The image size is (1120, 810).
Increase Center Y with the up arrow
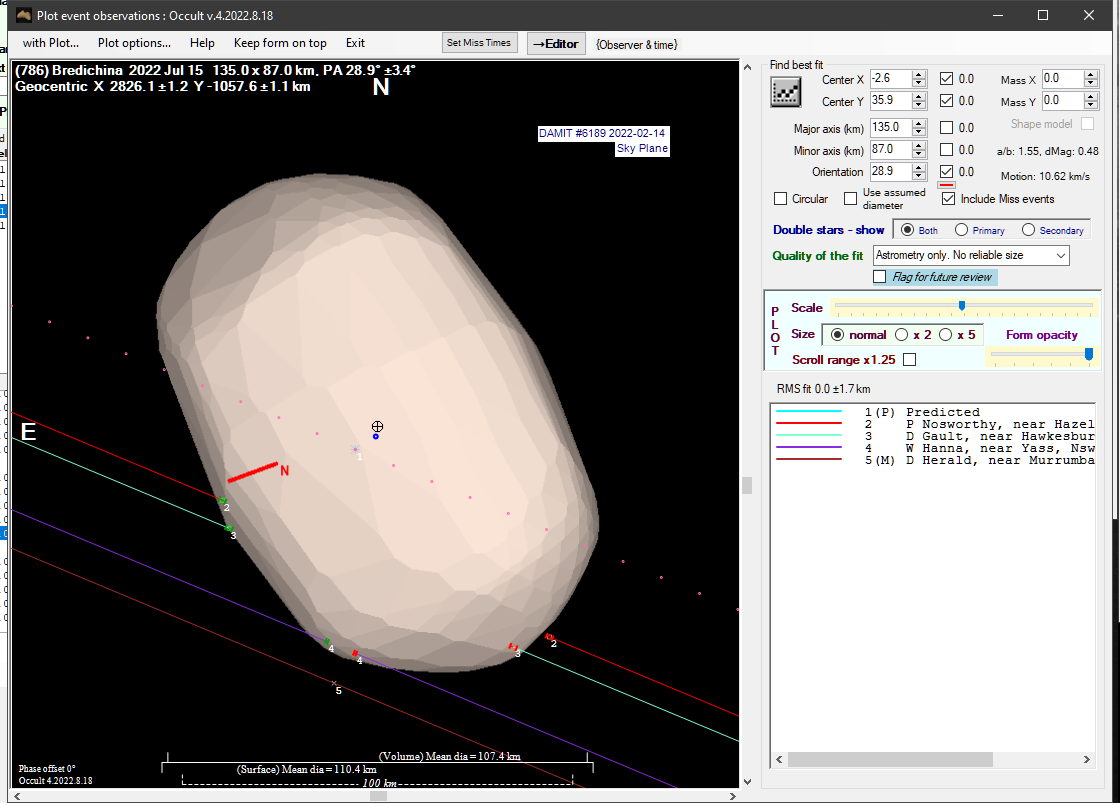point(919,96)
